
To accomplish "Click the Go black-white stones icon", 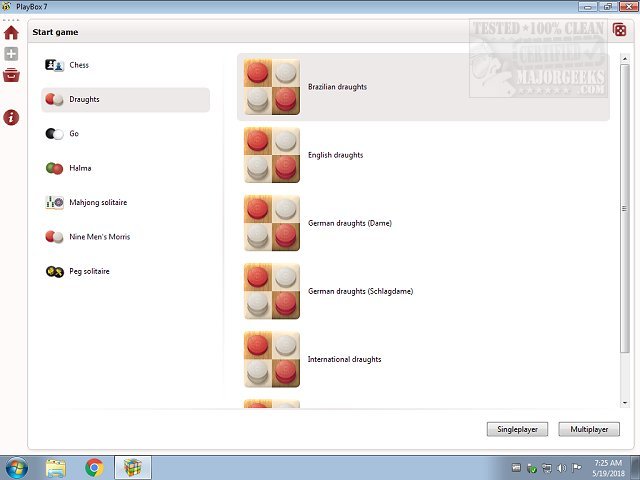I will click(54, 134).
